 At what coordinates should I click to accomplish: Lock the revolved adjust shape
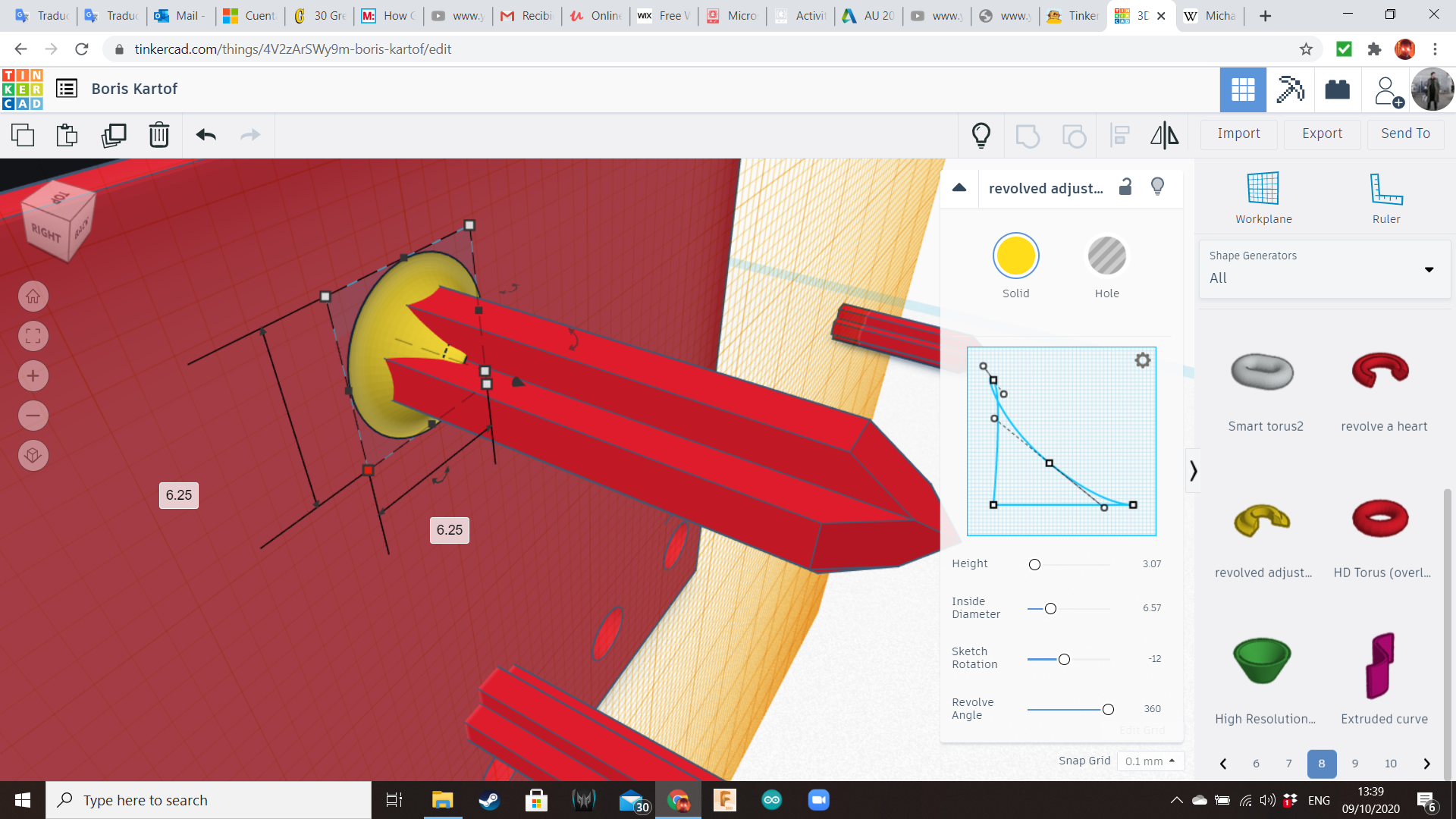coord(1125,187)
